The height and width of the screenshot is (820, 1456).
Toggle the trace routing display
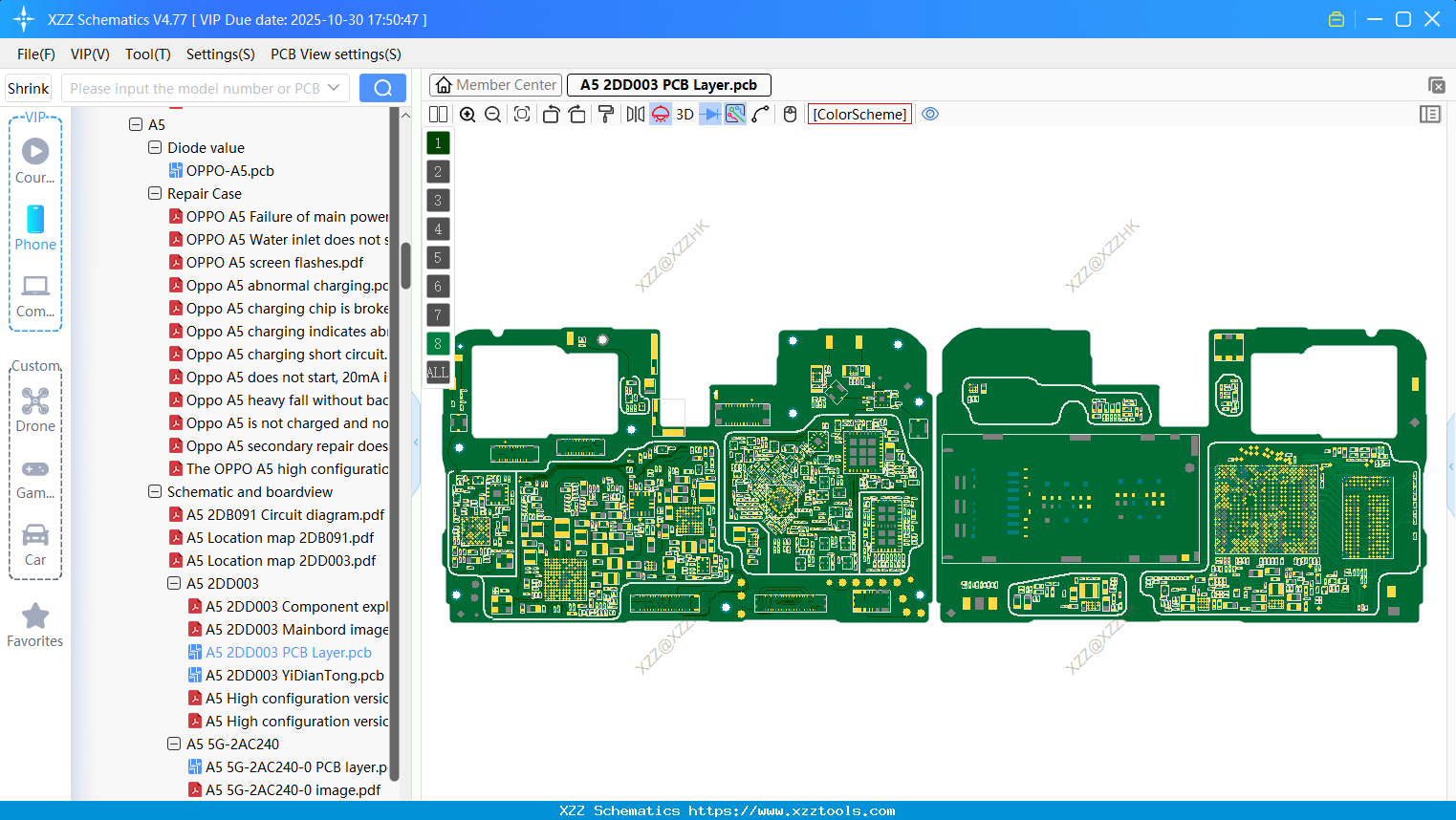735,115
